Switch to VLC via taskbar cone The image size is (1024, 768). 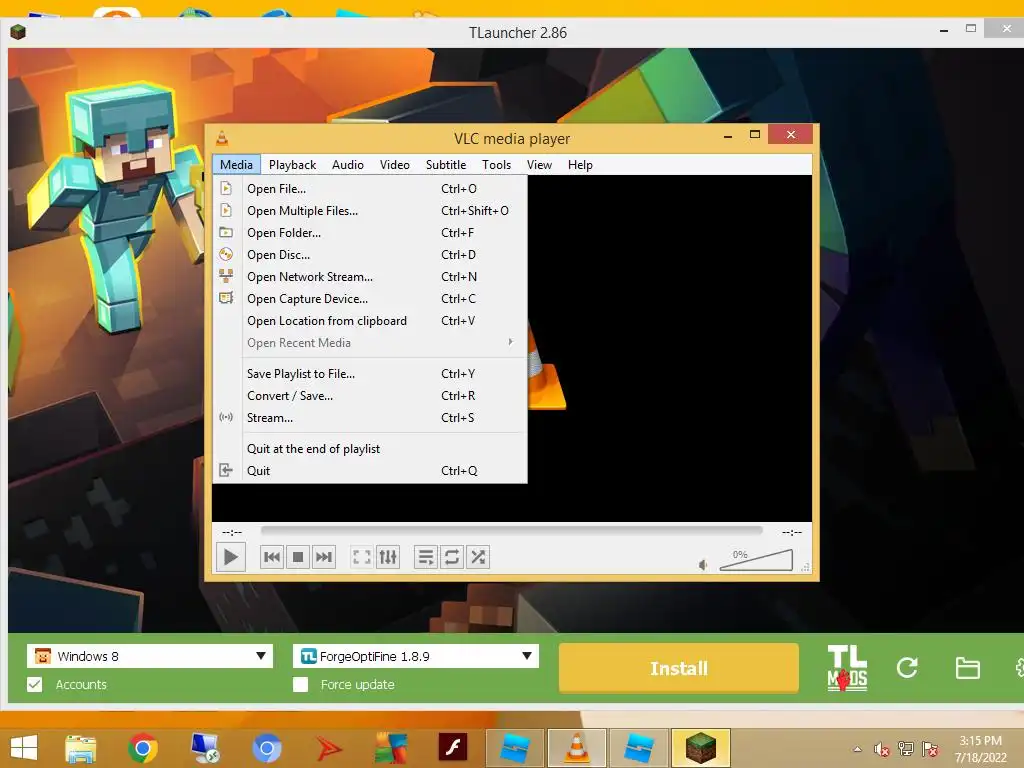(x=577, y=748)
